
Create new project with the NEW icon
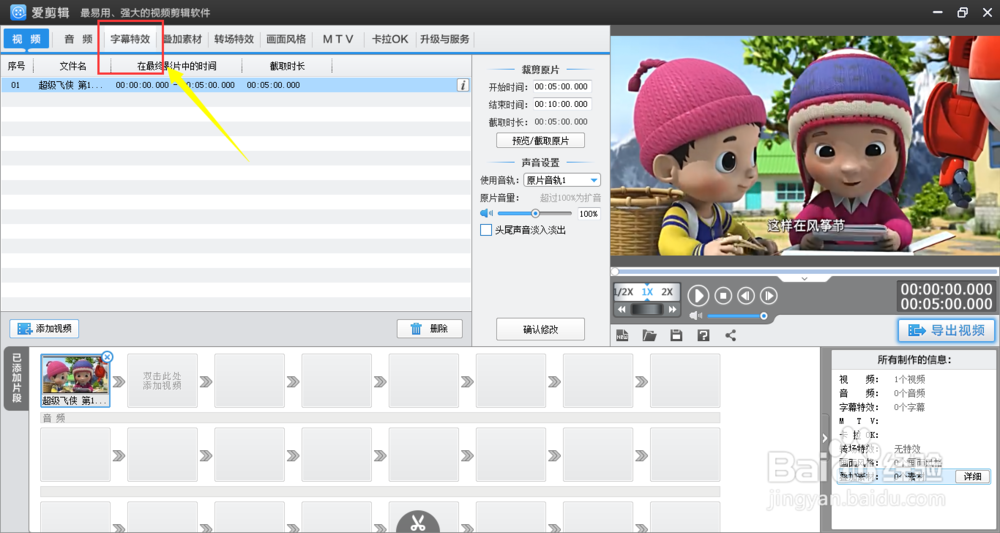click(622, 335)
